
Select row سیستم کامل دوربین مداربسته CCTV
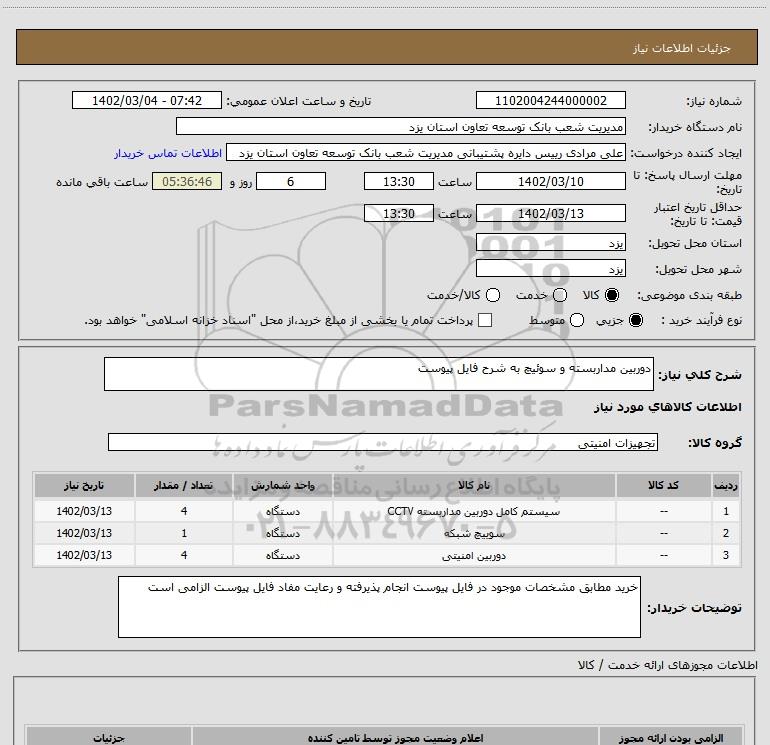(x=387, y=511)
